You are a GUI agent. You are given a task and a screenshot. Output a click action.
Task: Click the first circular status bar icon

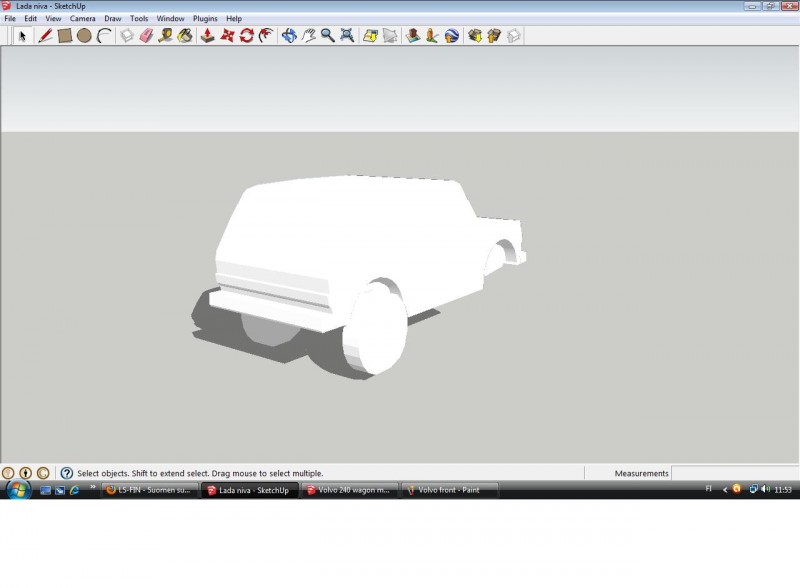(8, 473)
